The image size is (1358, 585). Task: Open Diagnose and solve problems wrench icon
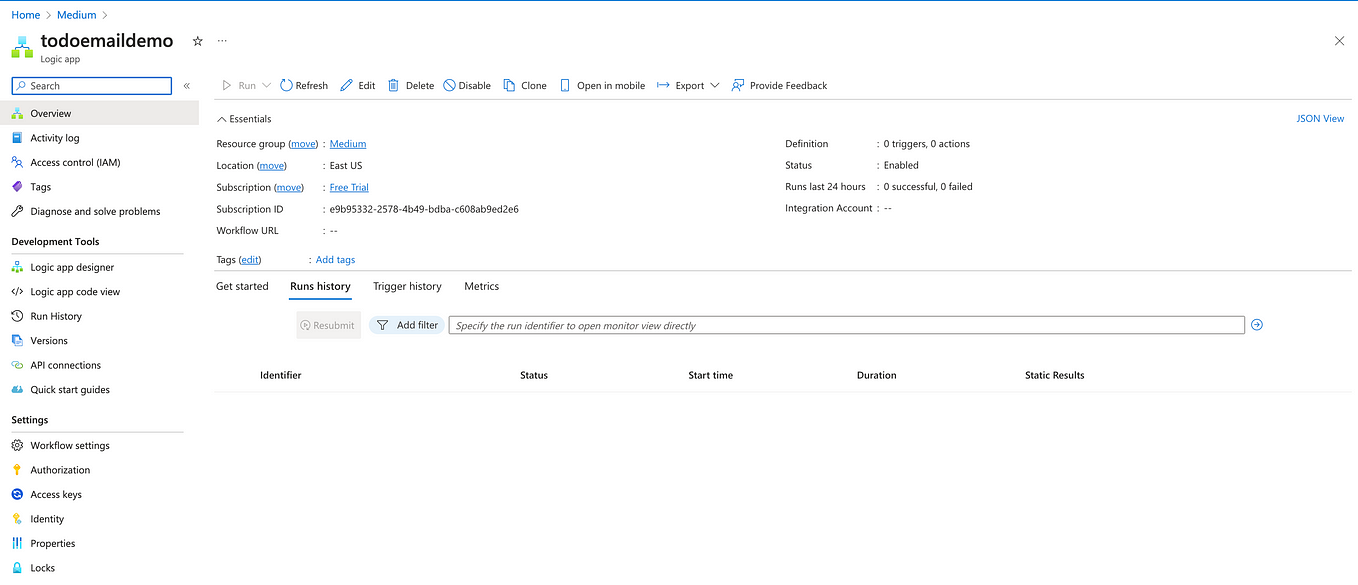click(17, 211)
